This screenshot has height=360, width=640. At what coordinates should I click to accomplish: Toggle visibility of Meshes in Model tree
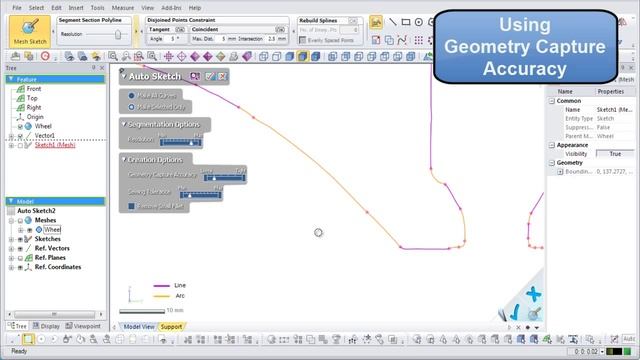pos(20,220)
